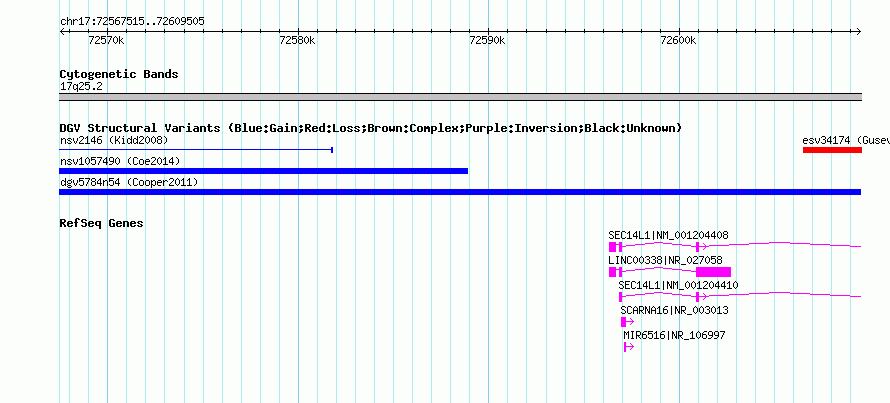The width and height of the screenshot is (890, 403).
Task: Click the 72600k ruler tick label
Action: (678, 40)
